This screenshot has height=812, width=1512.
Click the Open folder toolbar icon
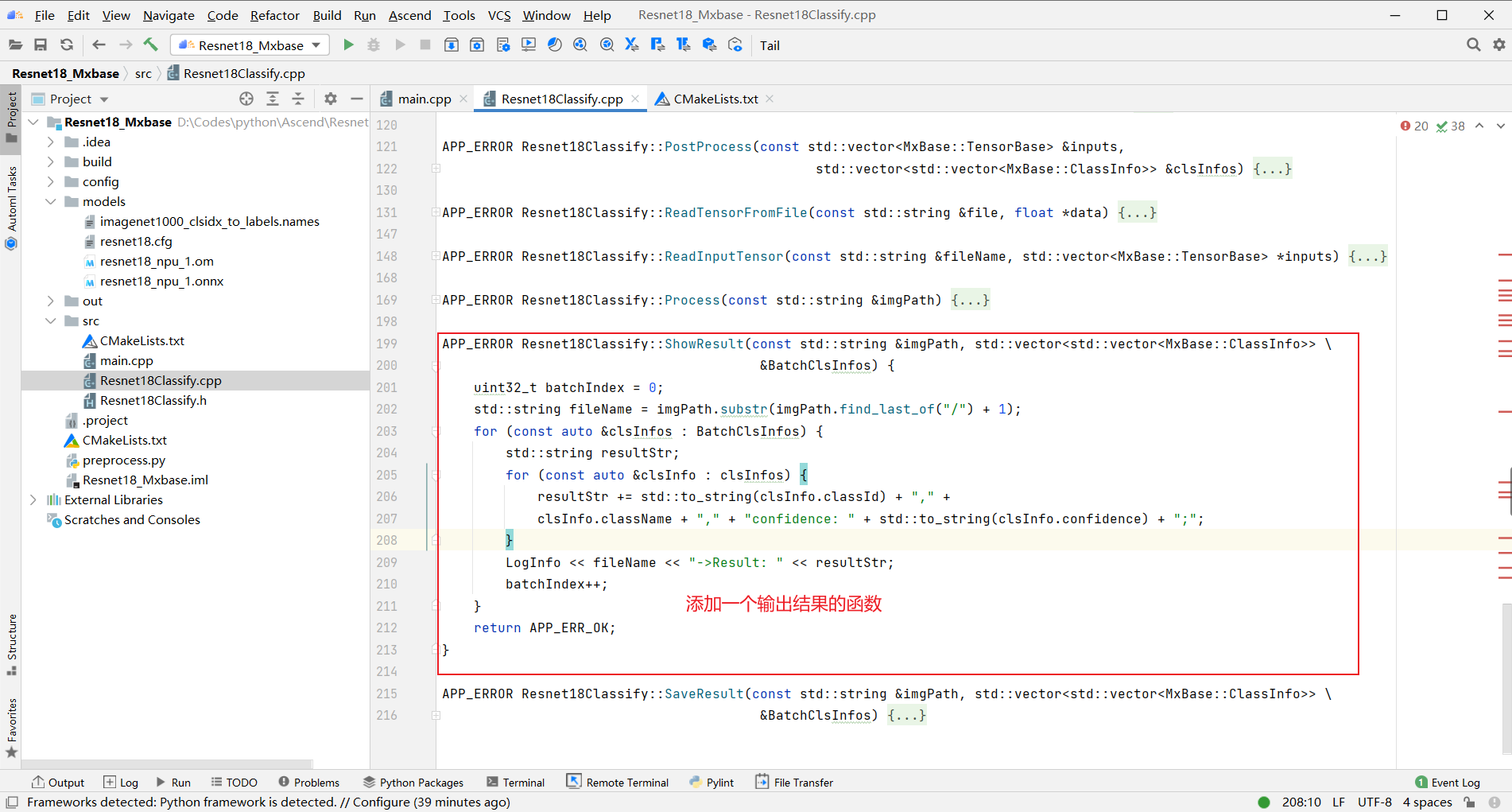tap(15, 45)
